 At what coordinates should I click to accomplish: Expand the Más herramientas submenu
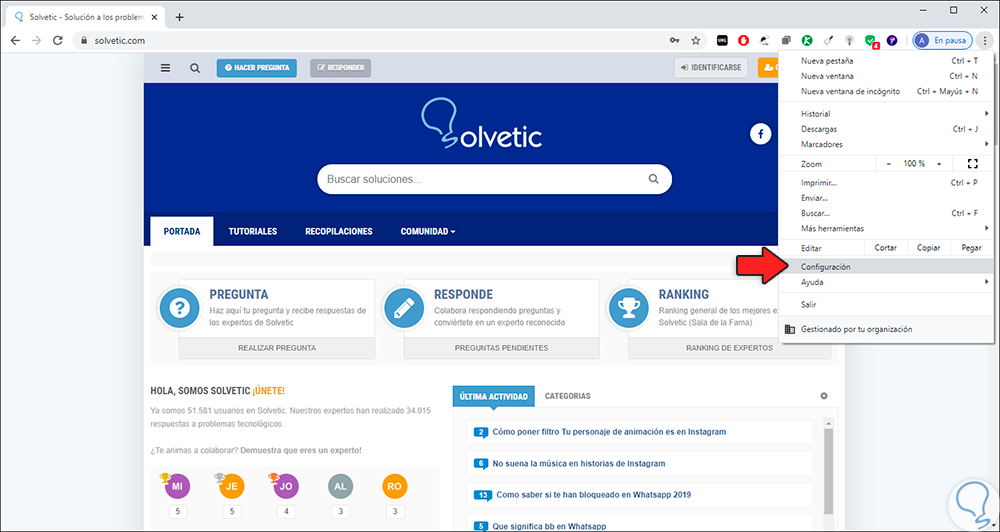886,228
